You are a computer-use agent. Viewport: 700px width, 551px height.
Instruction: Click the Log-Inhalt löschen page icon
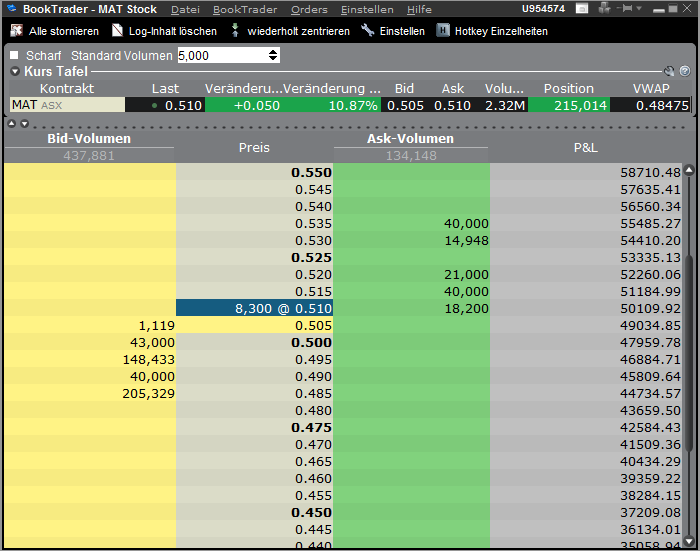coord(117,30)
